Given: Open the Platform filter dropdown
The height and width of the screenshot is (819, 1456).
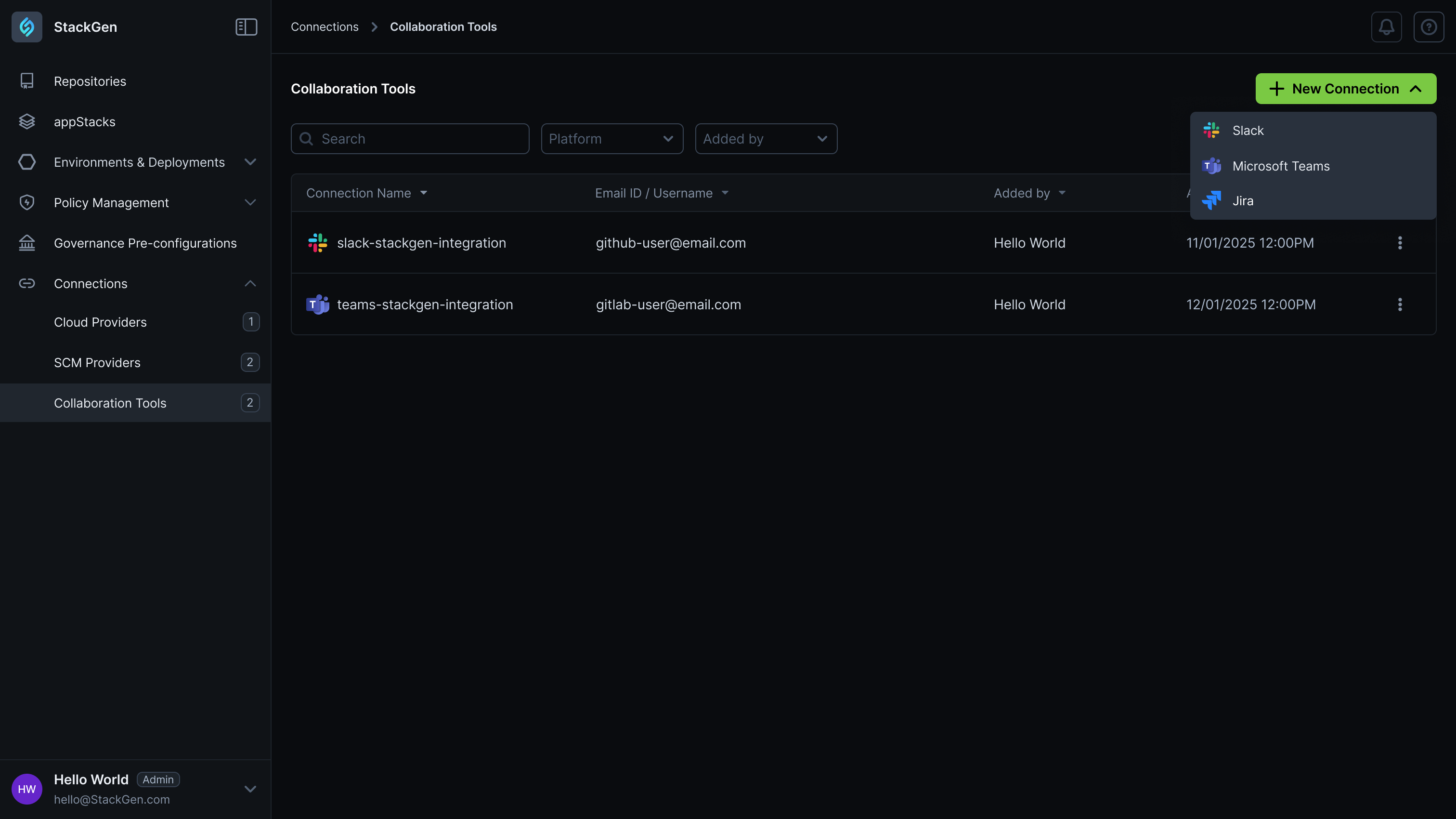Looking at the screenshot, I should (x=612, y=139).
